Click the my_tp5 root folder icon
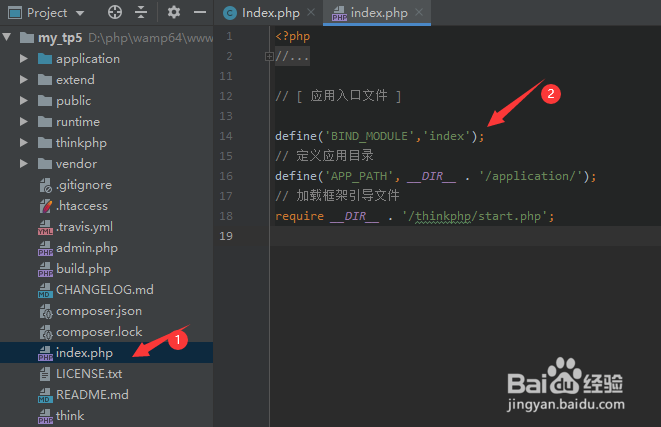 27,38
